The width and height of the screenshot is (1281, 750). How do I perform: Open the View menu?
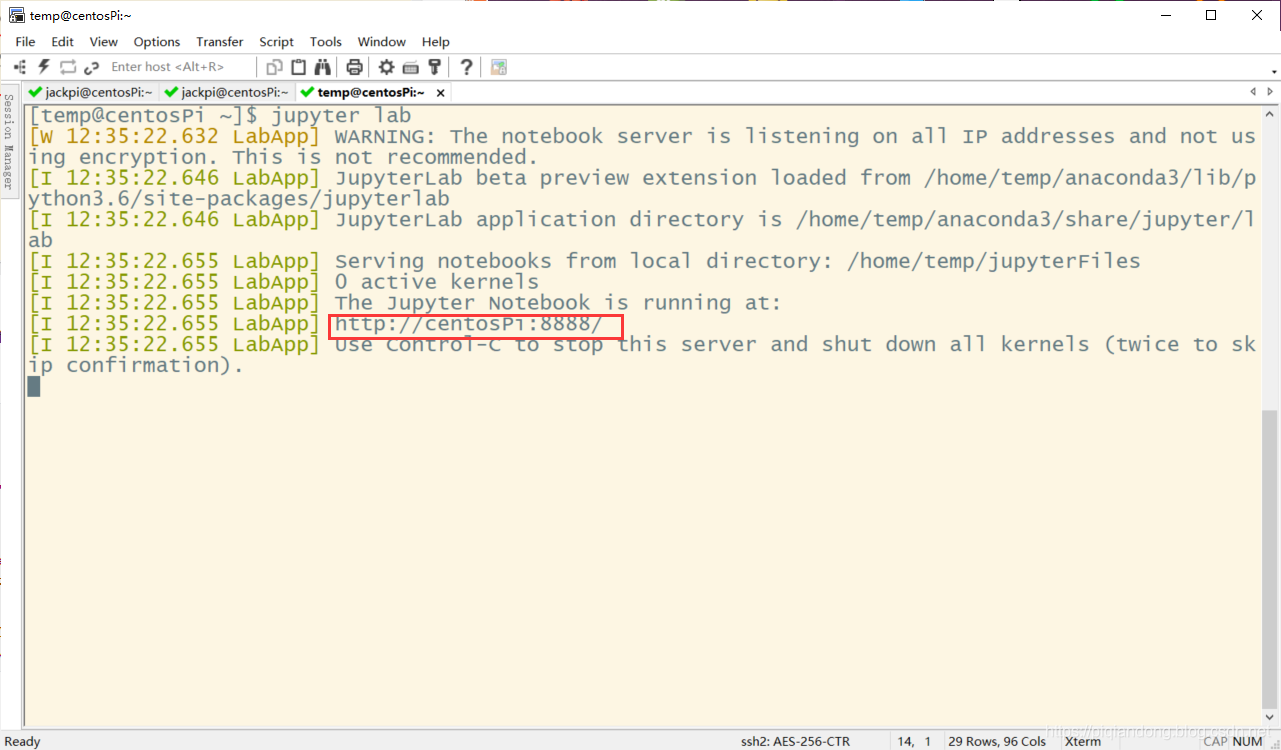(104, 42)
